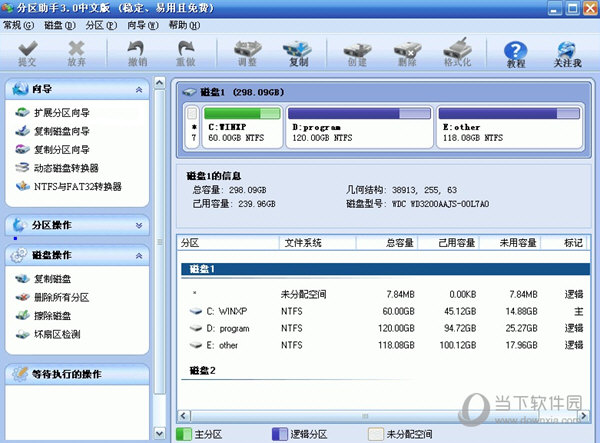This screenshot has height=443, width=600.
Task: Select the 格式化 format partition tool
Action: (x=458, y=52)
